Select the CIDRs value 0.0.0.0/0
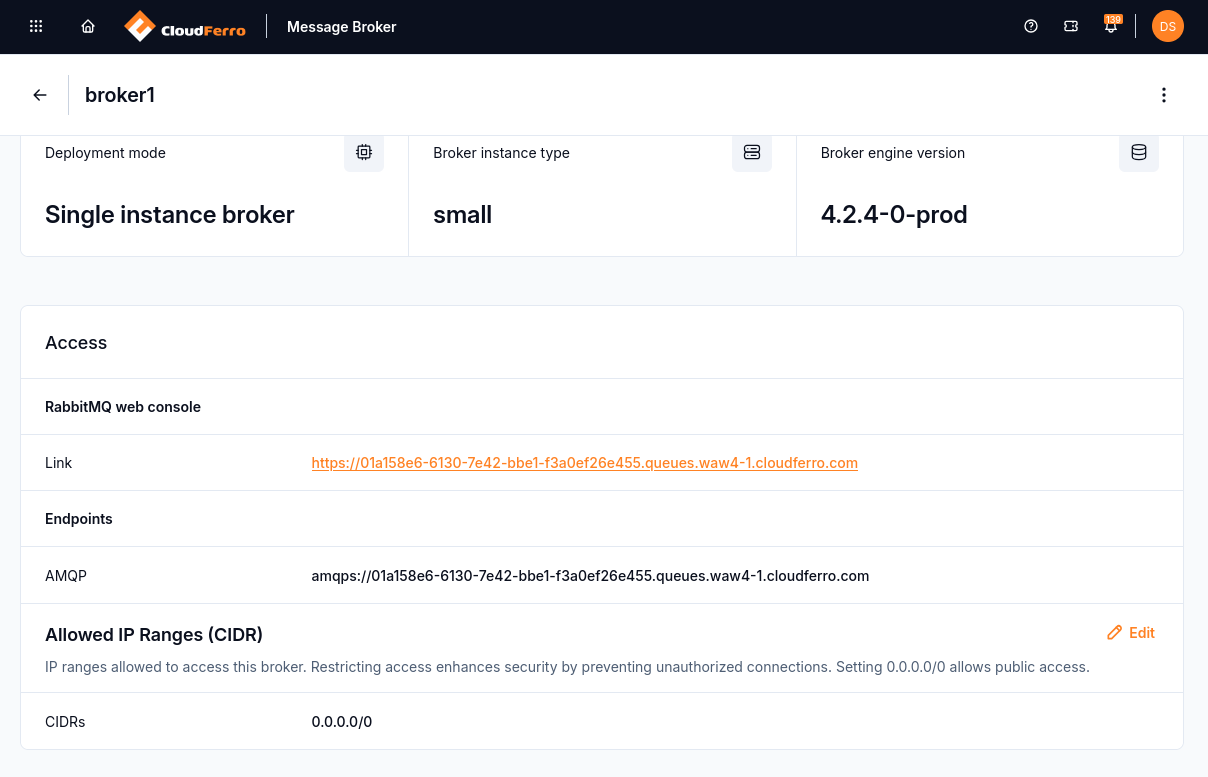The image size is (1208, 777). click(x=342, y=722)
